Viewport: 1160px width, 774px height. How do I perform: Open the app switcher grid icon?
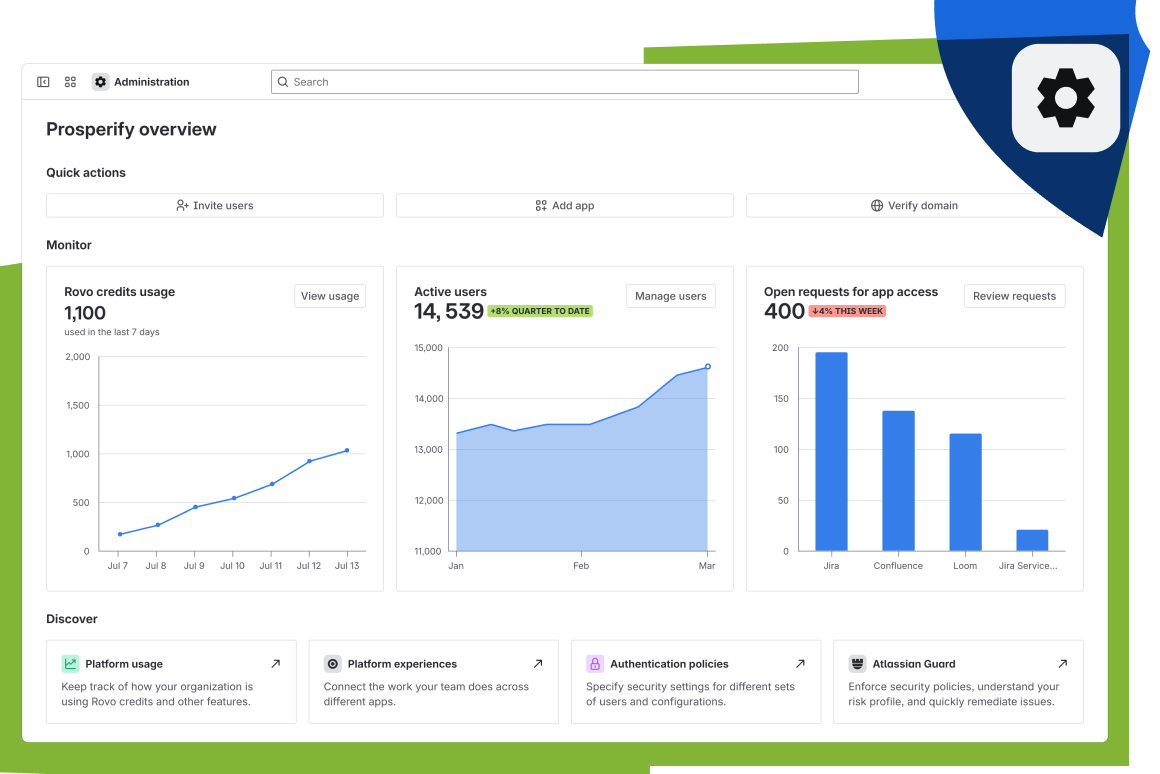coord(71,82)
